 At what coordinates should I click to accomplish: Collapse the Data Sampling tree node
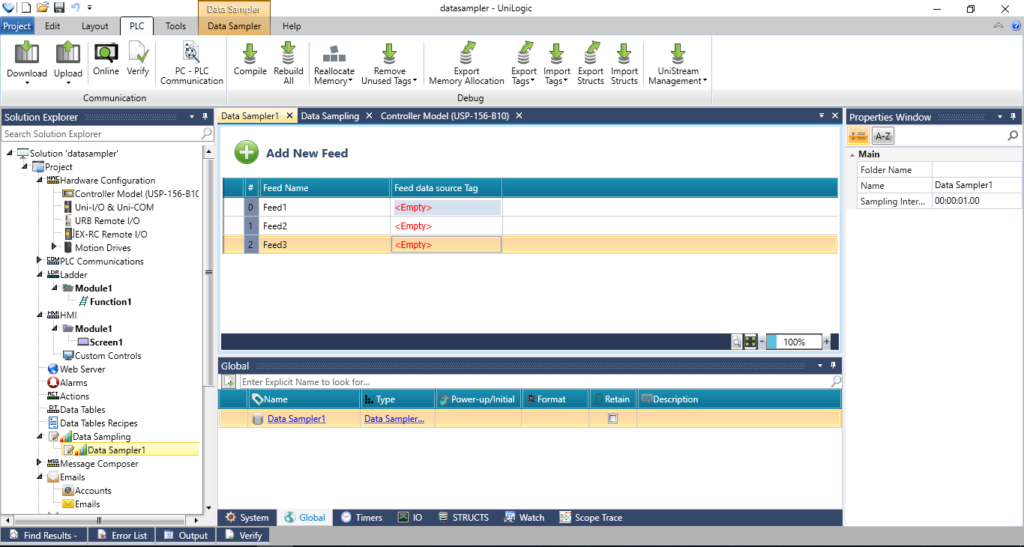39,436
